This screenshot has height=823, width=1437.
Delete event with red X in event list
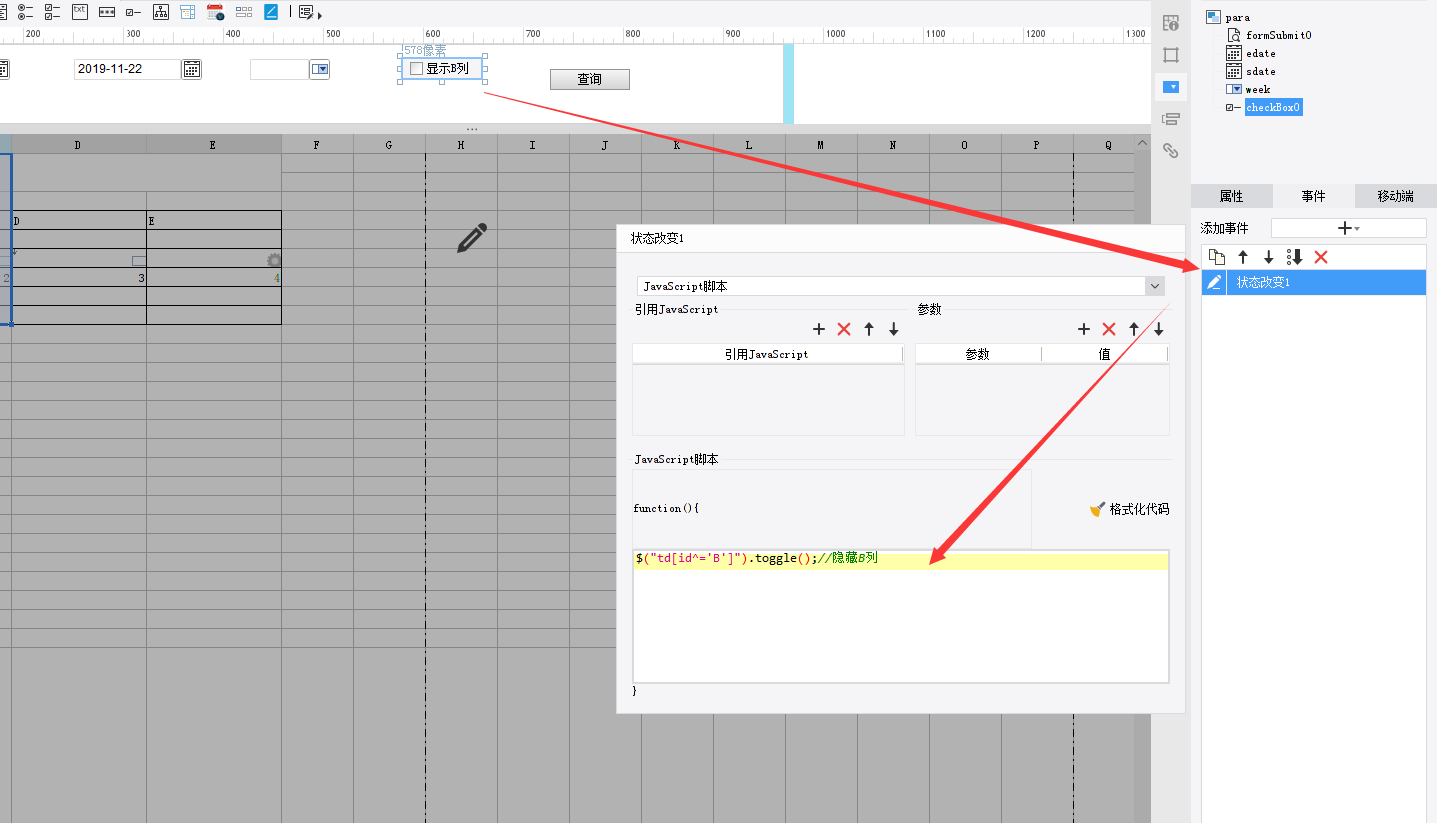click(x=1321, y=257)
